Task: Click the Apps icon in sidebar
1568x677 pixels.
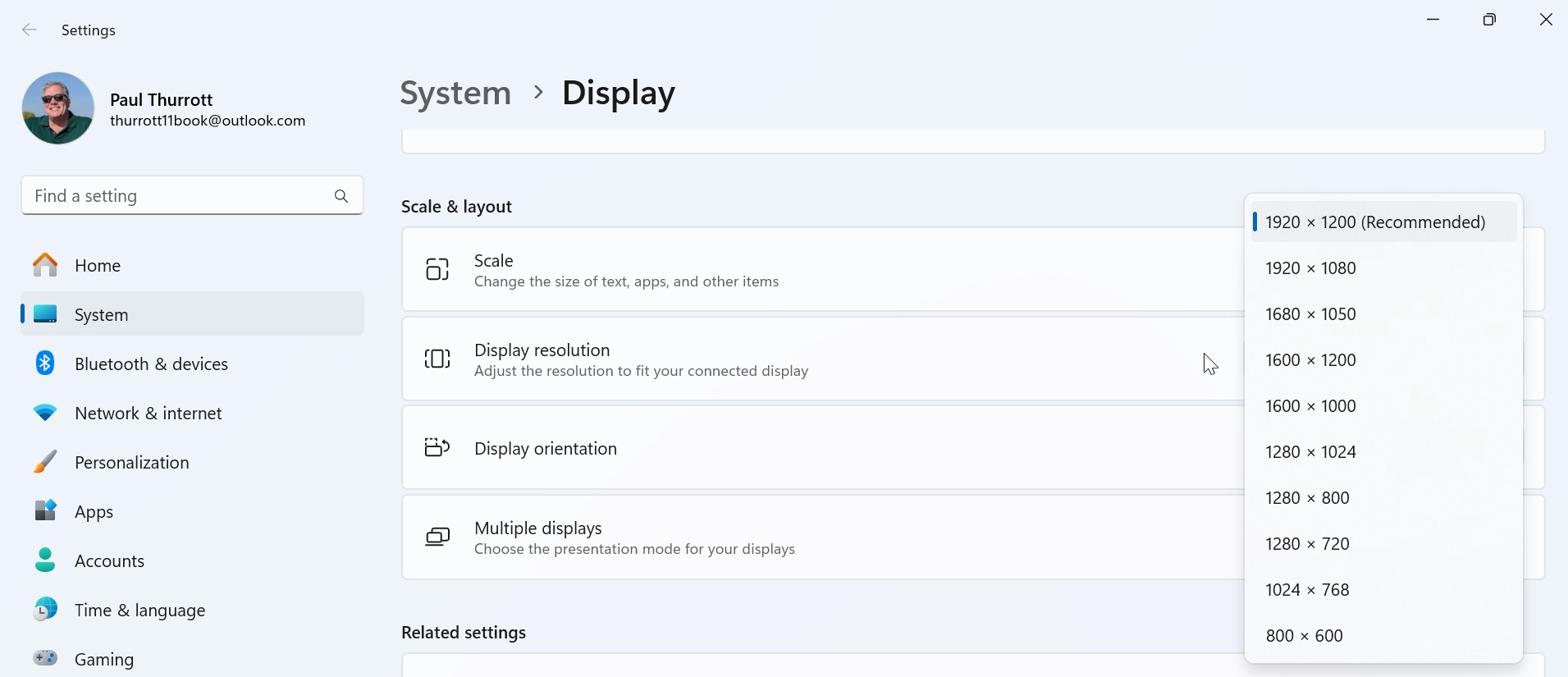Action: point(45,511)
